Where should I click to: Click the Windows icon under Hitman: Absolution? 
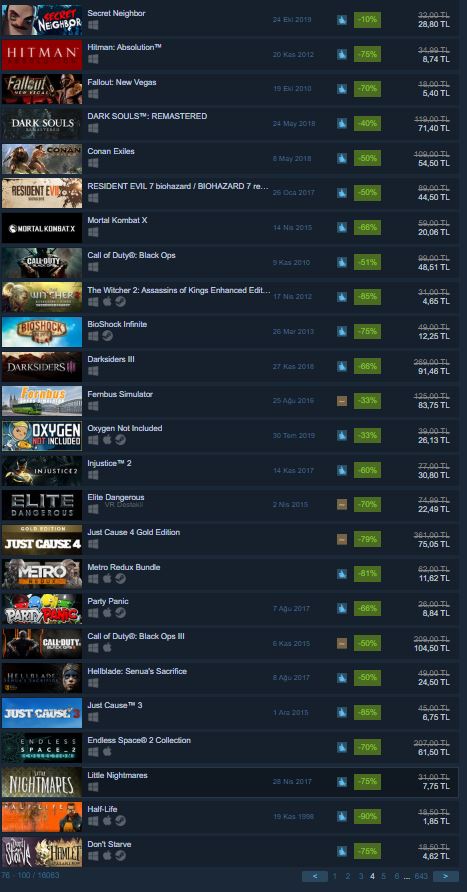[x=93, y=59]
